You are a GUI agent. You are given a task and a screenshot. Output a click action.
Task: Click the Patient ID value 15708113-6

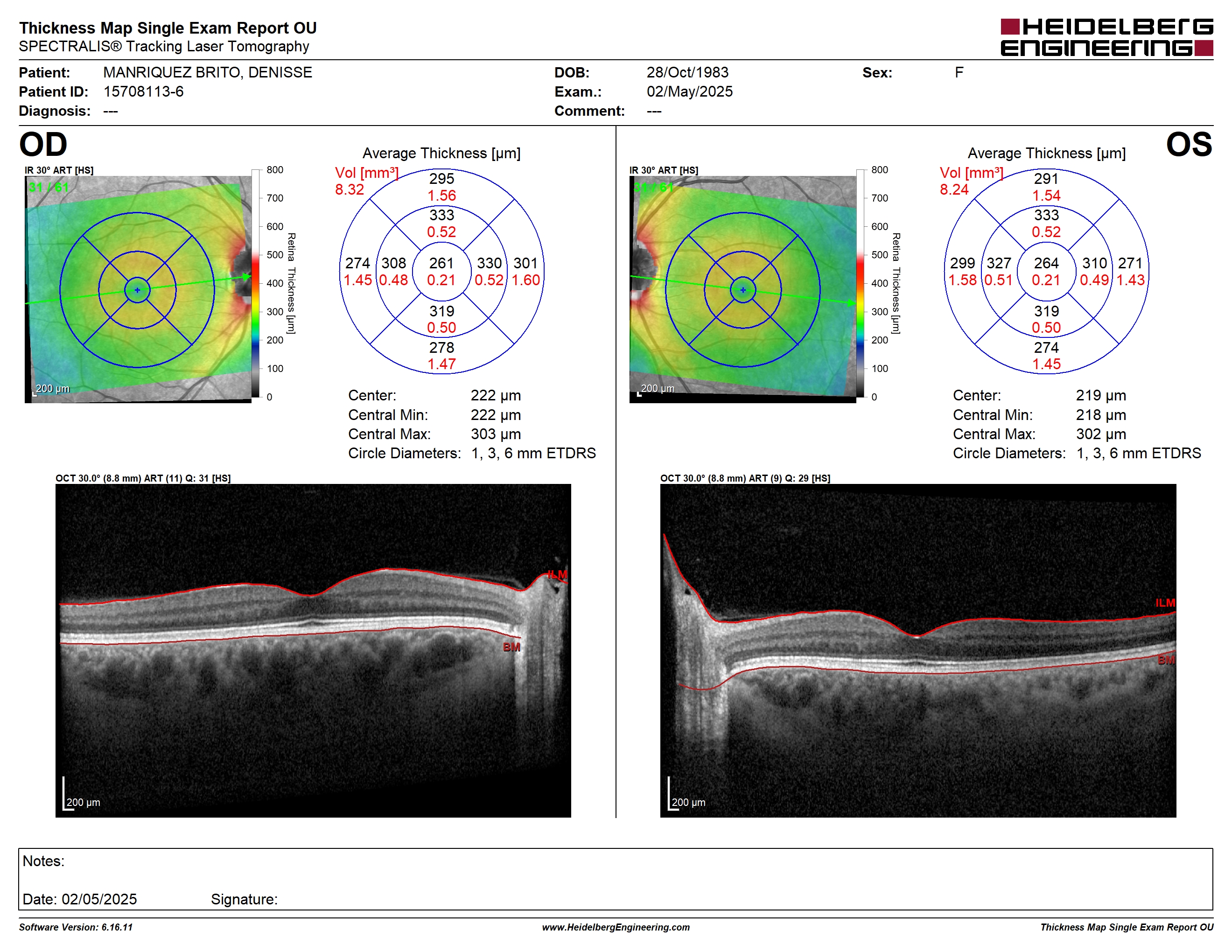pyautogui.click(x=143, y=91)
